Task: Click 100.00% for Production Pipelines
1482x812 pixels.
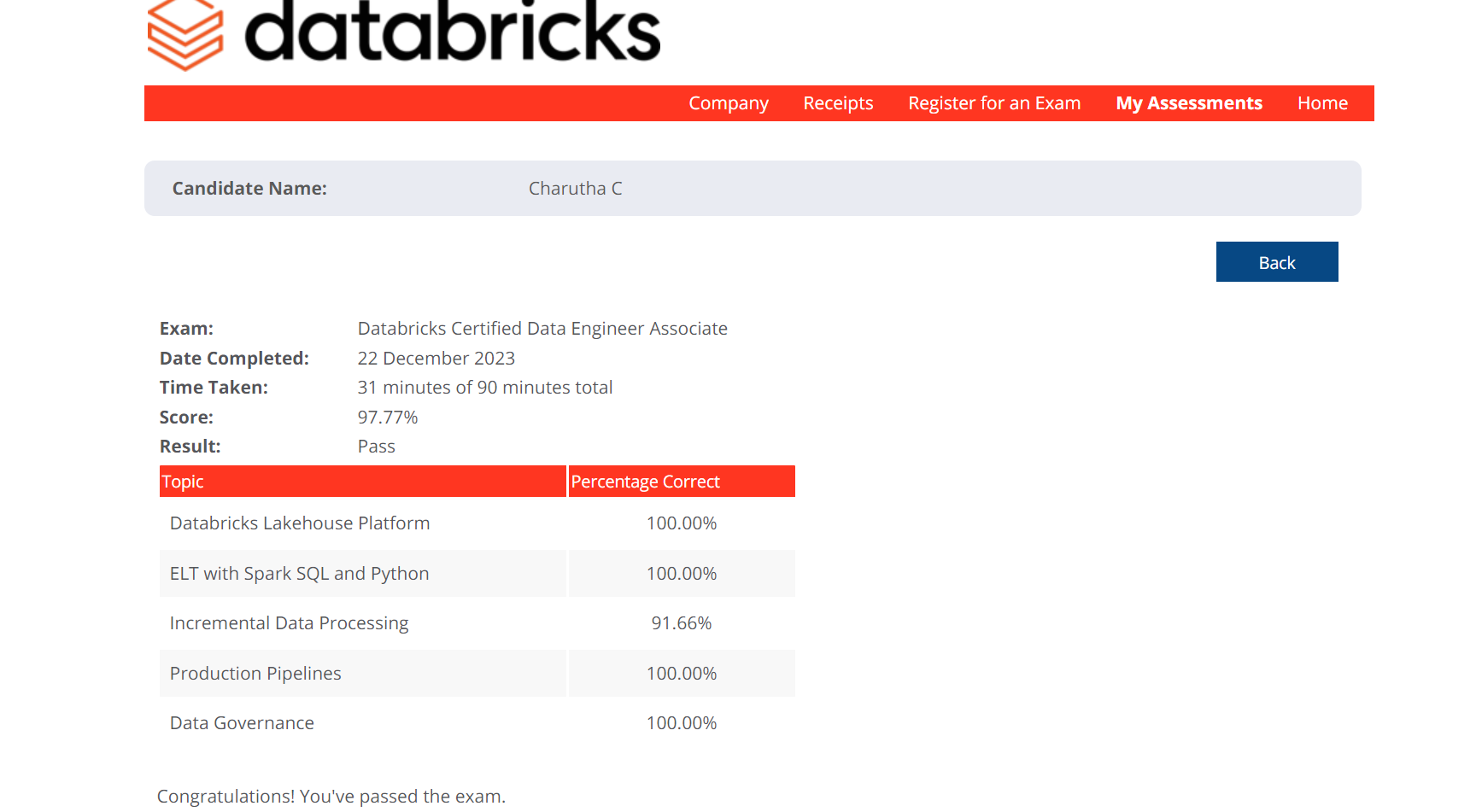Action: click(x=682, y=674)
